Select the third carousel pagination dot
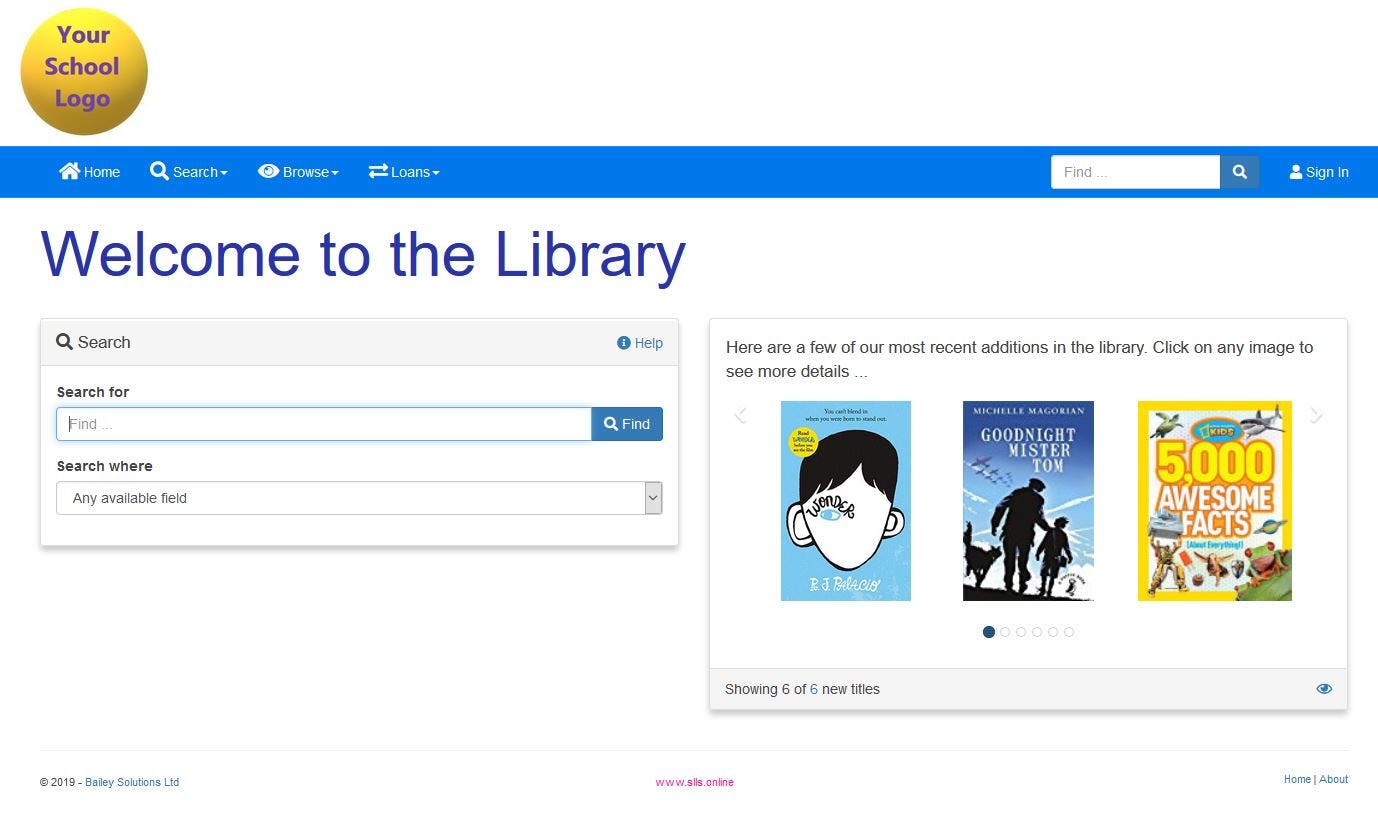The image size is (1378, 817). pyautogui.click(x=1021, y=632)
